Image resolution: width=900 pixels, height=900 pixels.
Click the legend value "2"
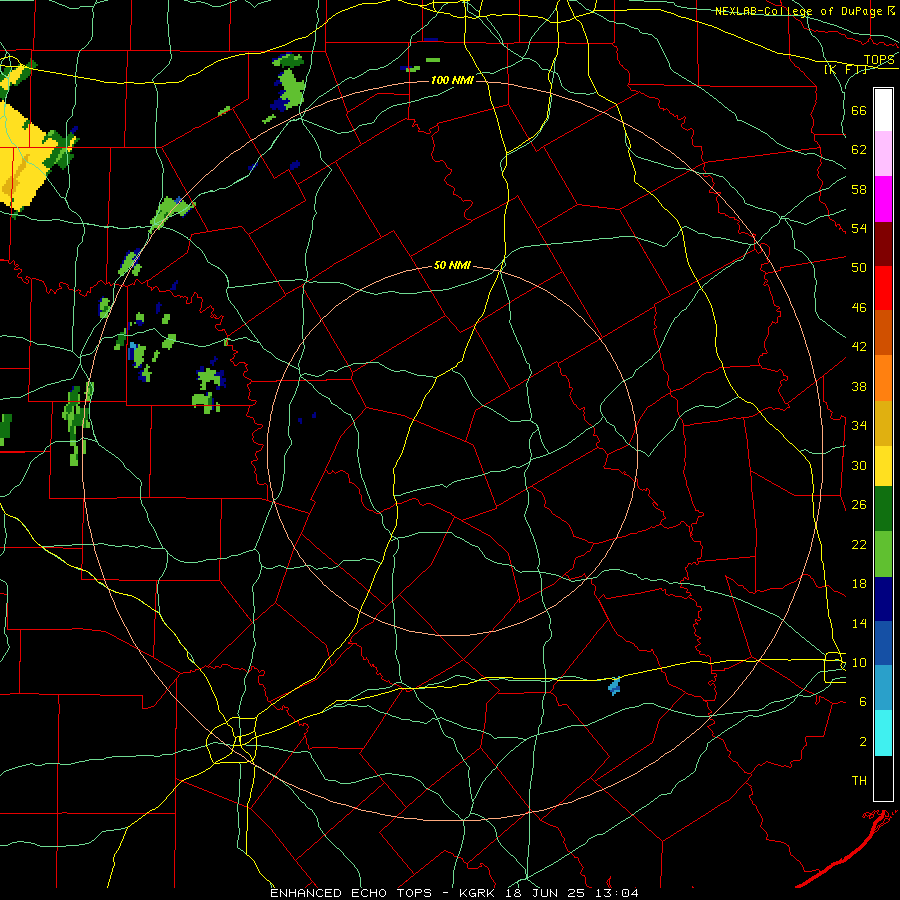pos(862,742)
